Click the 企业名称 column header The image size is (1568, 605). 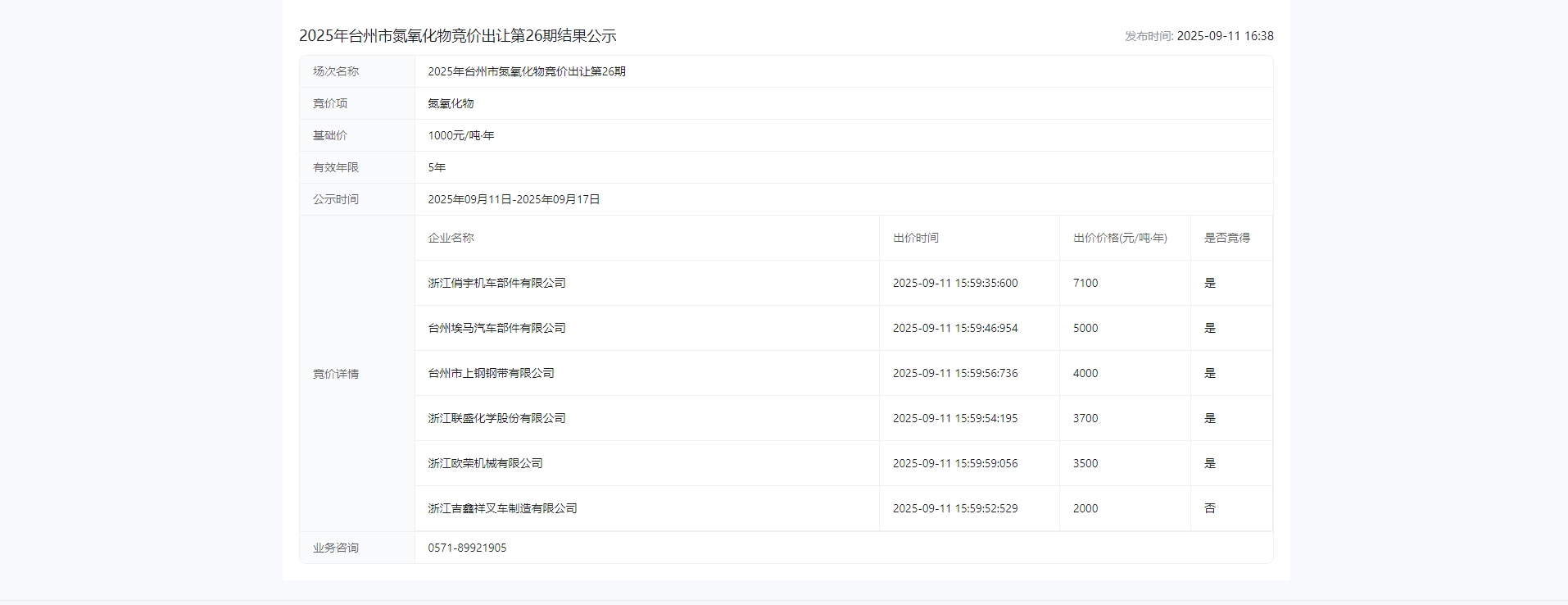click(x=451, y=238)
